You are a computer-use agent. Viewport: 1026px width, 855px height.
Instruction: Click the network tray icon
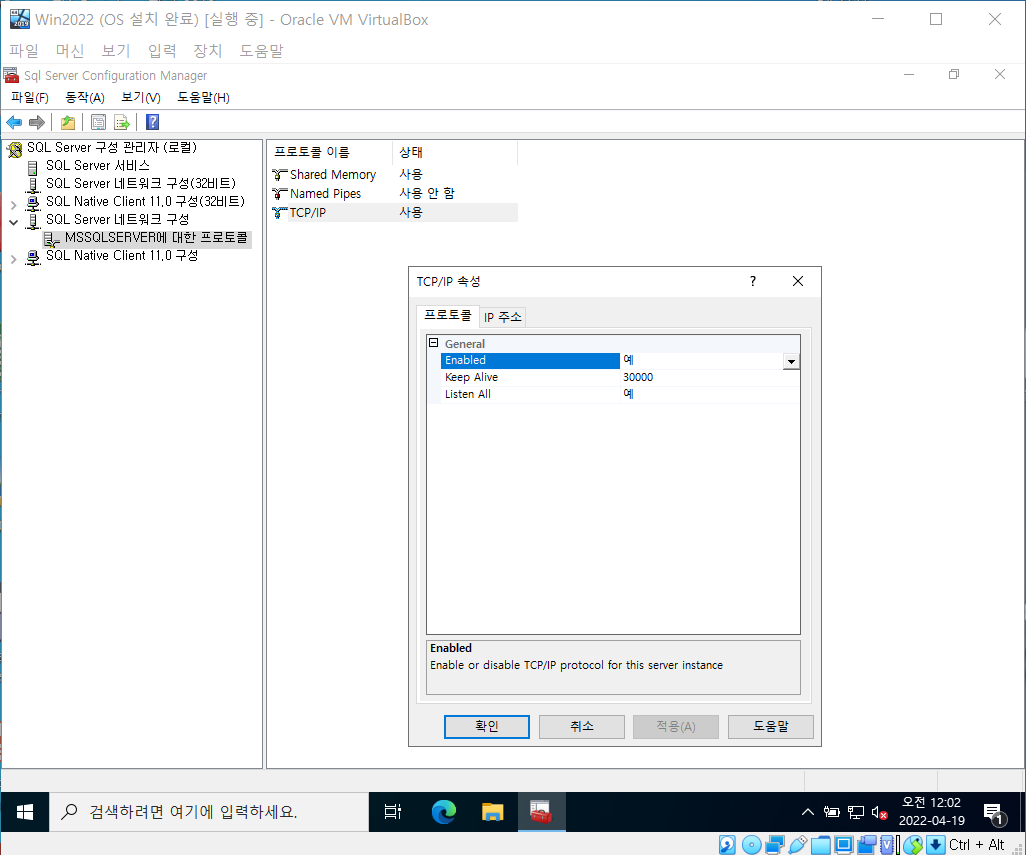coord(856,812)
